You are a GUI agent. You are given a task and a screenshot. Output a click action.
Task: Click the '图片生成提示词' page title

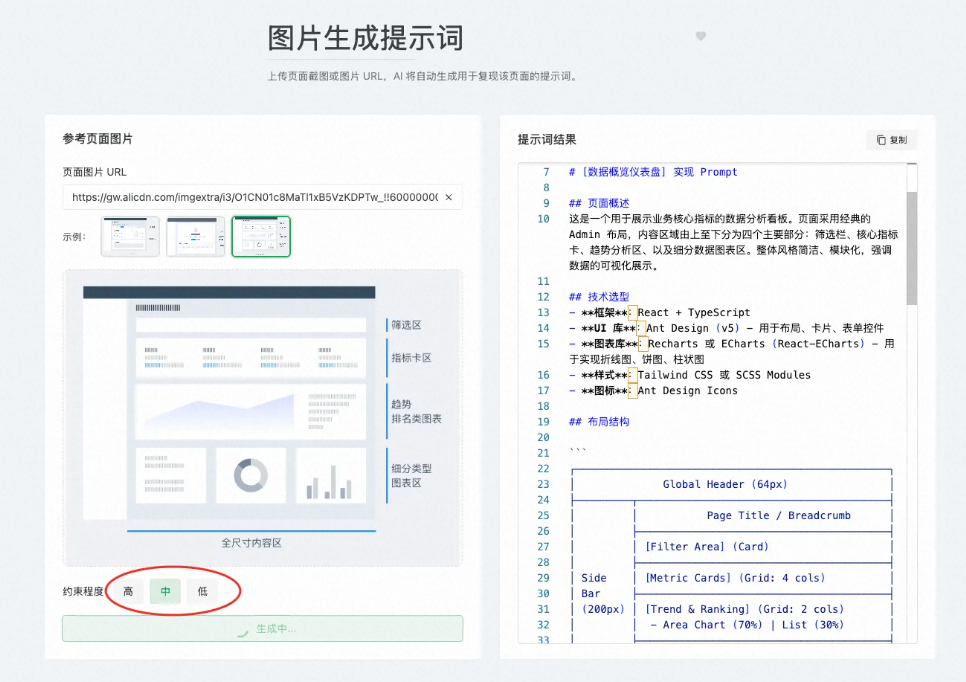[x=365, y=38]
